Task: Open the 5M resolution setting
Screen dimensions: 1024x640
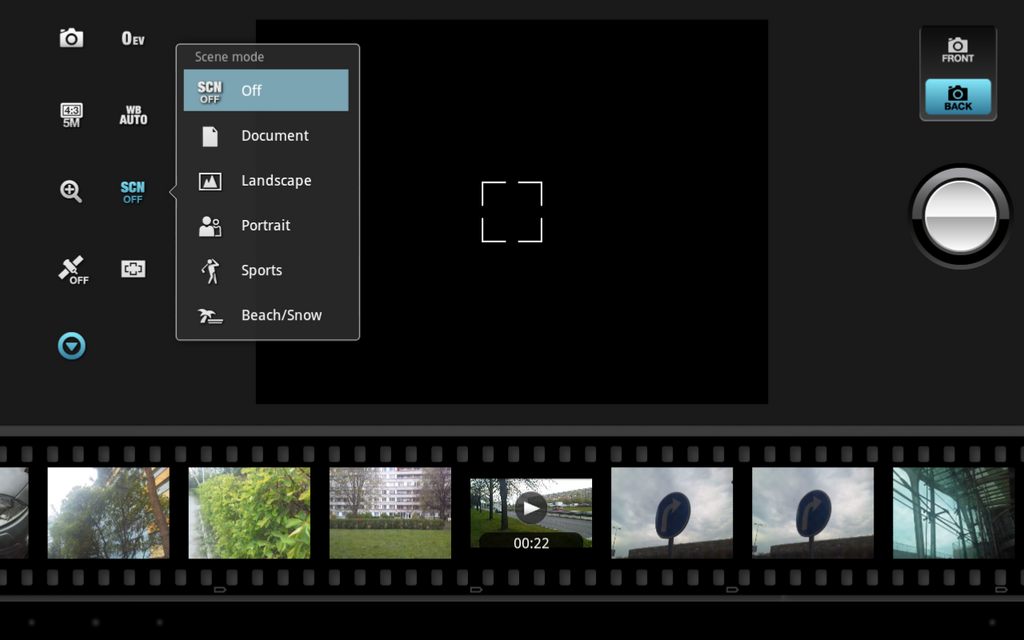Action: pyautogui.click(x=71, y=115)
